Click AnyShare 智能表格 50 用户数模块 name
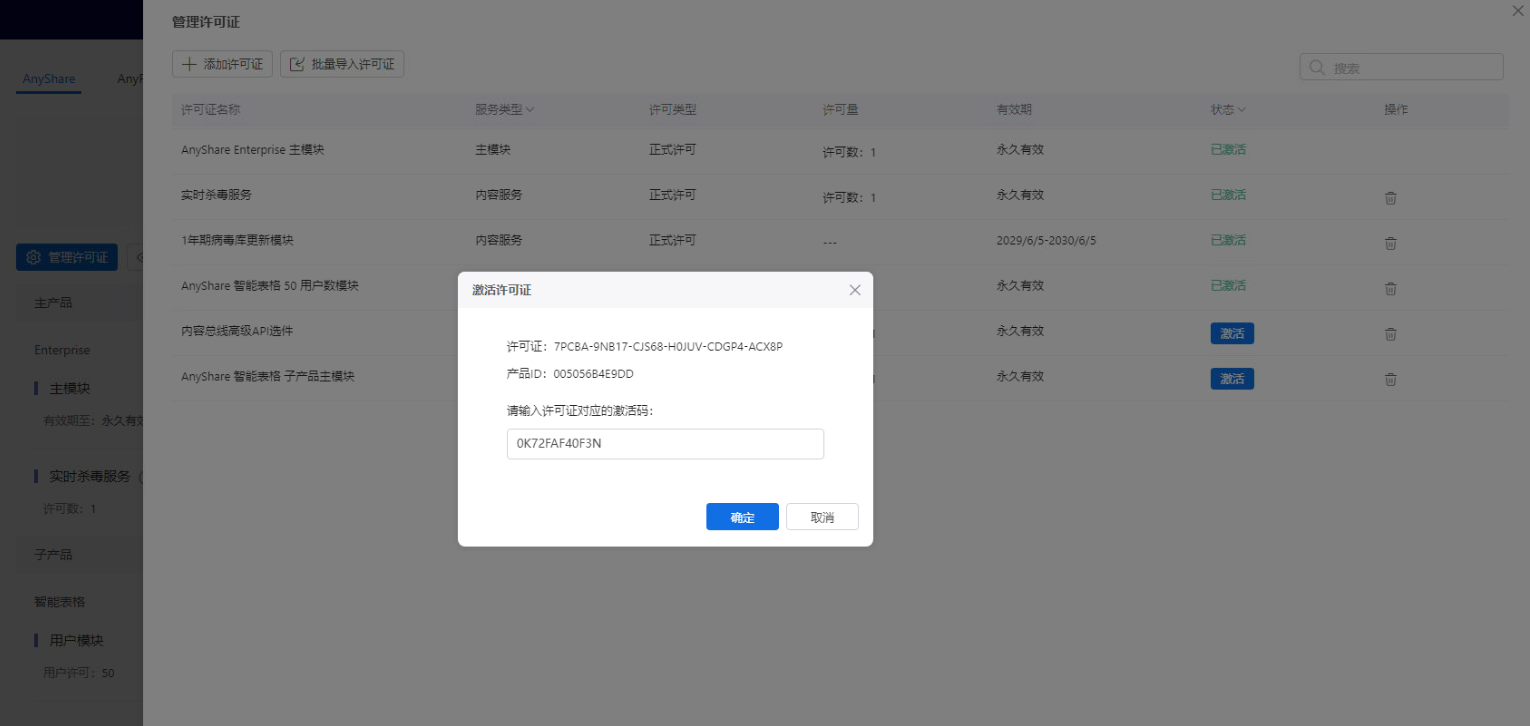 tap(270, 285)
